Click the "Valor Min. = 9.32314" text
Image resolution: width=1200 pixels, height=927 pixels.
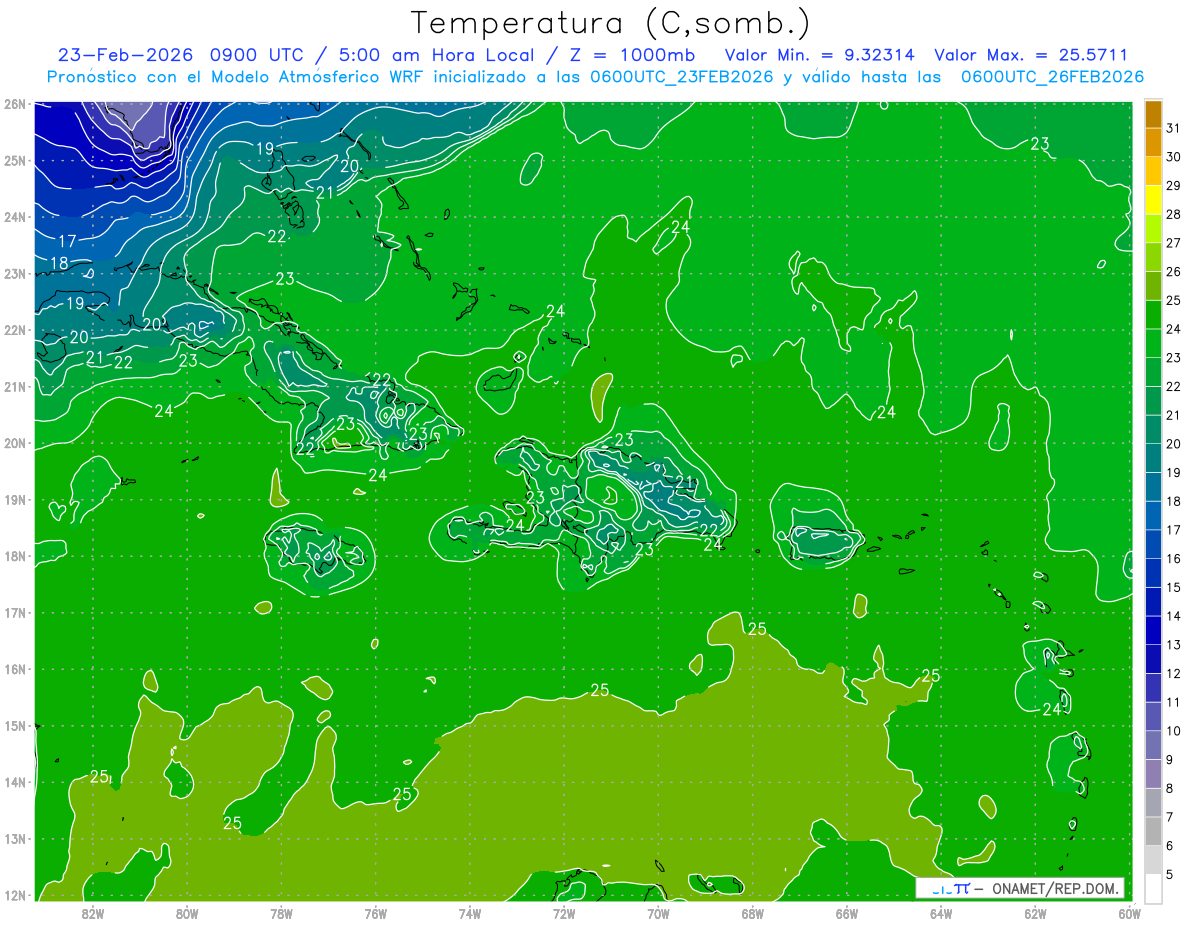coord(821,55)
